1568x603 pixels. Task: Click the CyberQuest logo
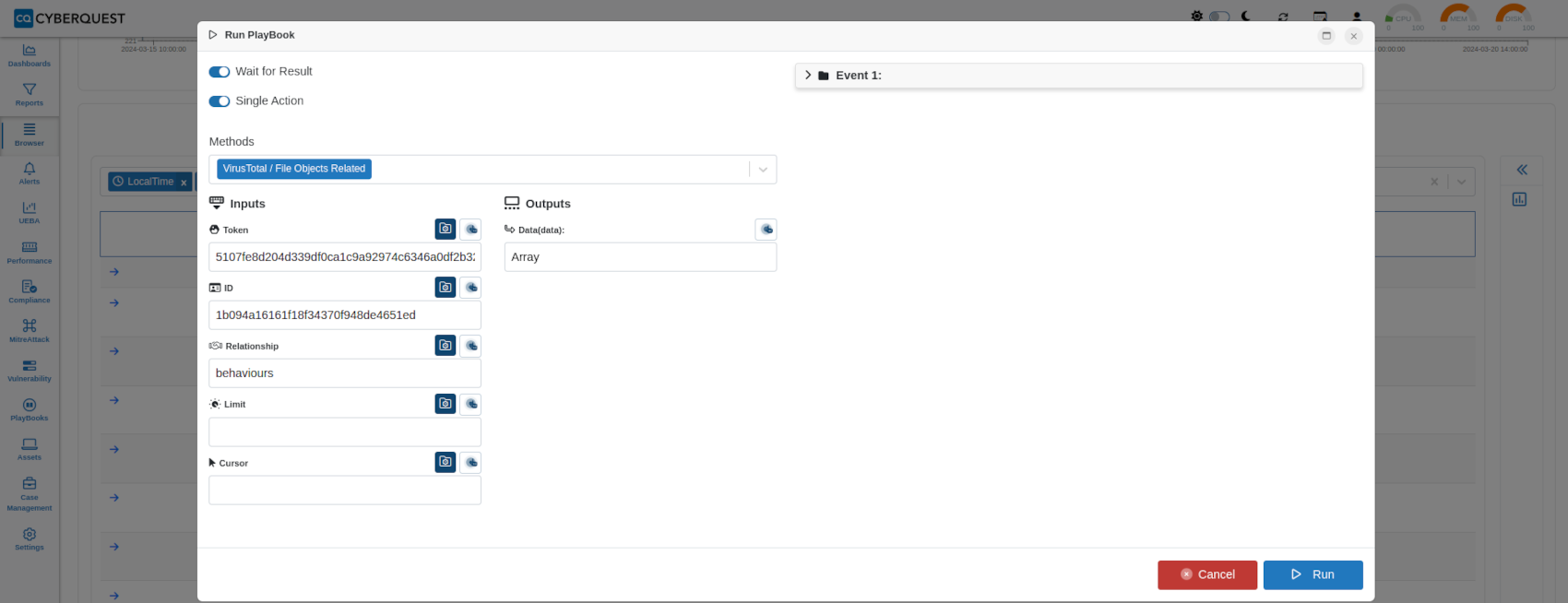(69, 18)
